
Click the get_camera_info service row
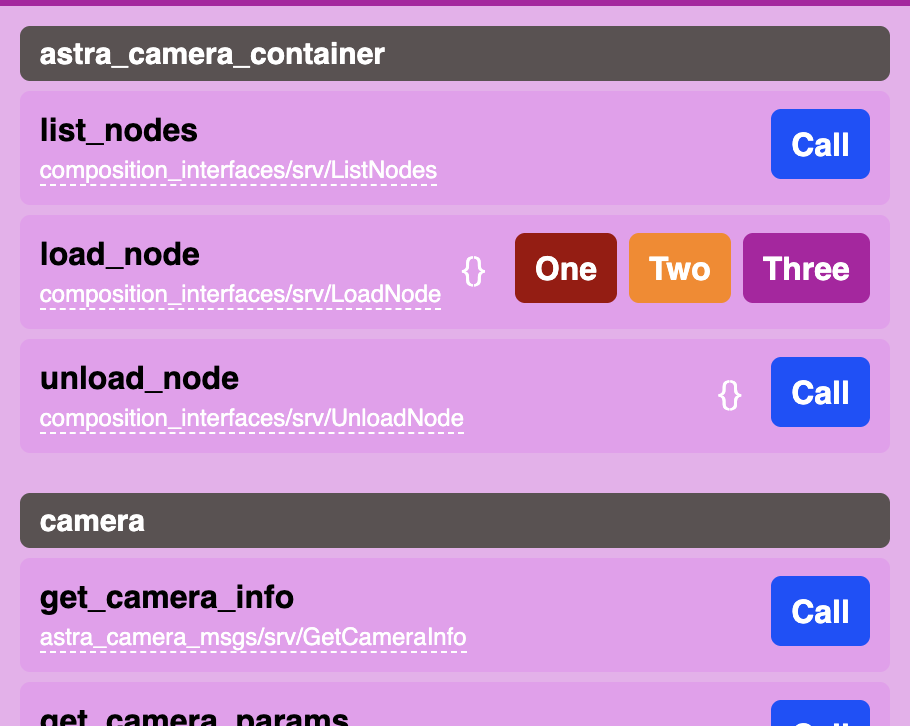pos(455,611)
